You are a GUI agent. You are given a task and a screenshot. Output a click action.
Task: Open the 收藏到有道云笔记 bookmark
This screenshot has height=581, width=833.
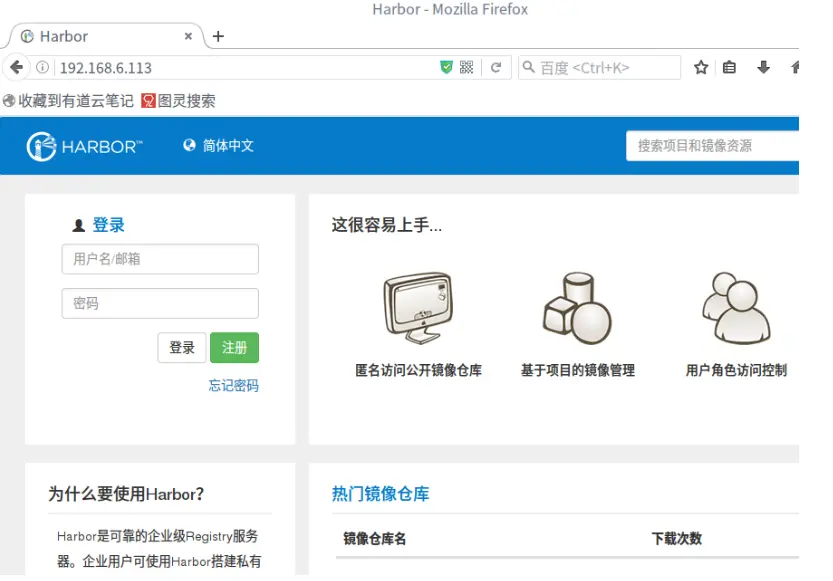[x=69, y=101]
